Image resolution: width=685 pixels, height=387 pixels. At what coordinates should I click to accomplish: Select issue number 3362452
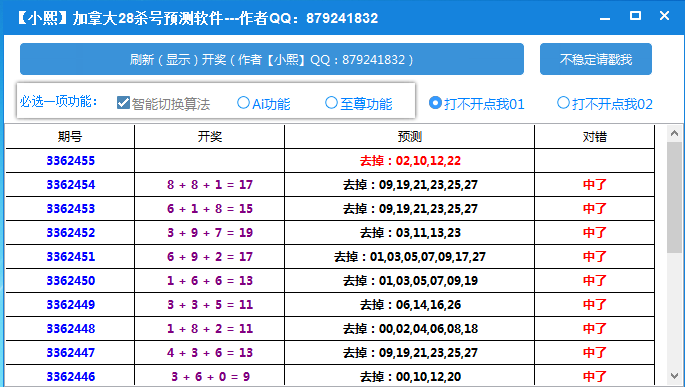[71, 233]
